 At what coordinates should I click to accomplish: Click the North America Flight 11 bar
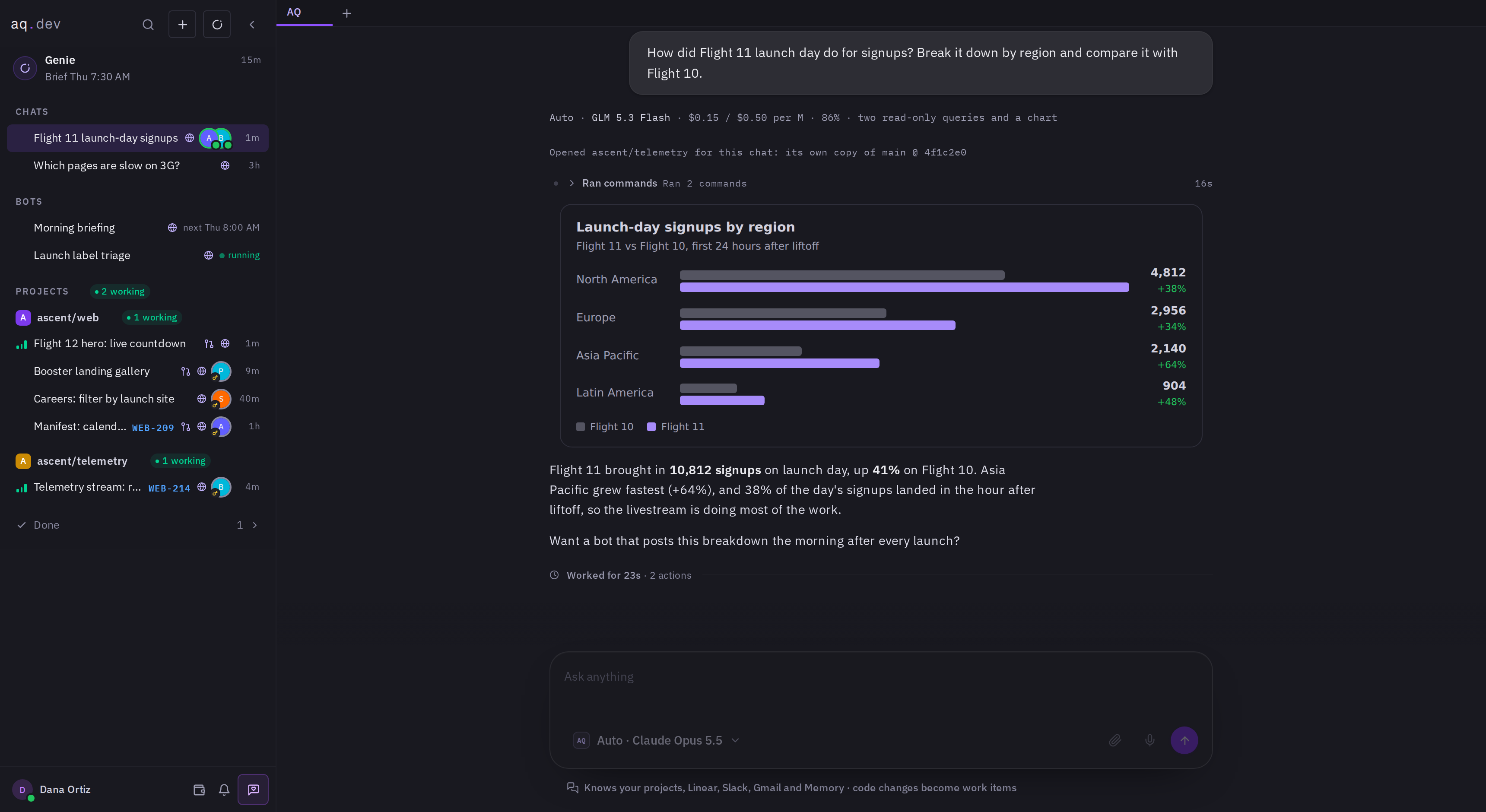[x=904, y=287]
